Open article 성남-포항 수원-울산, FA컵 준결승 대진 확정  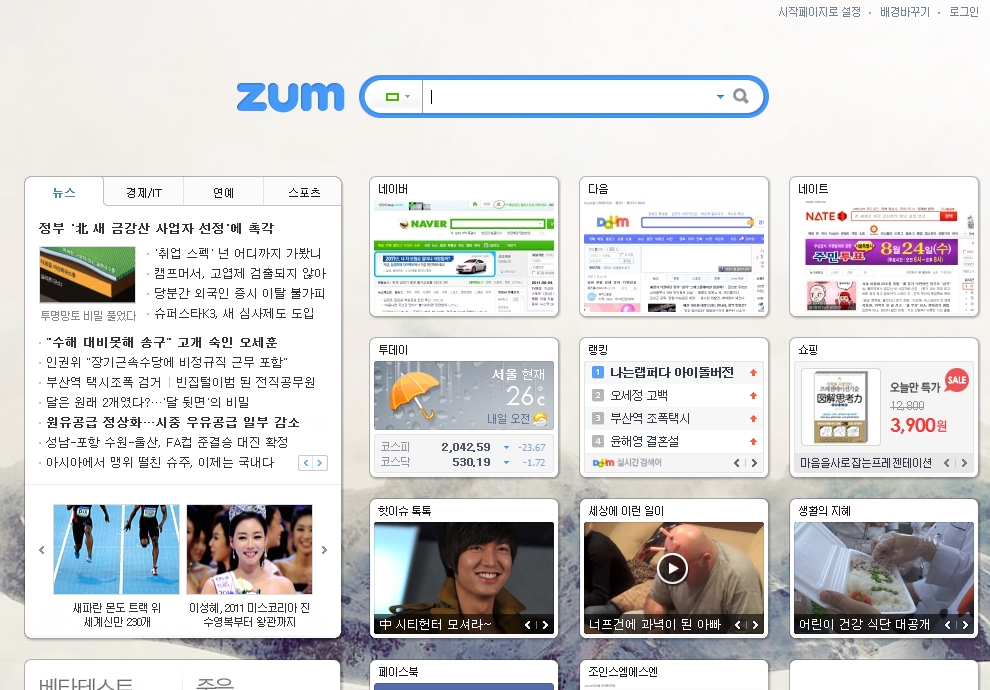(167, 443)
